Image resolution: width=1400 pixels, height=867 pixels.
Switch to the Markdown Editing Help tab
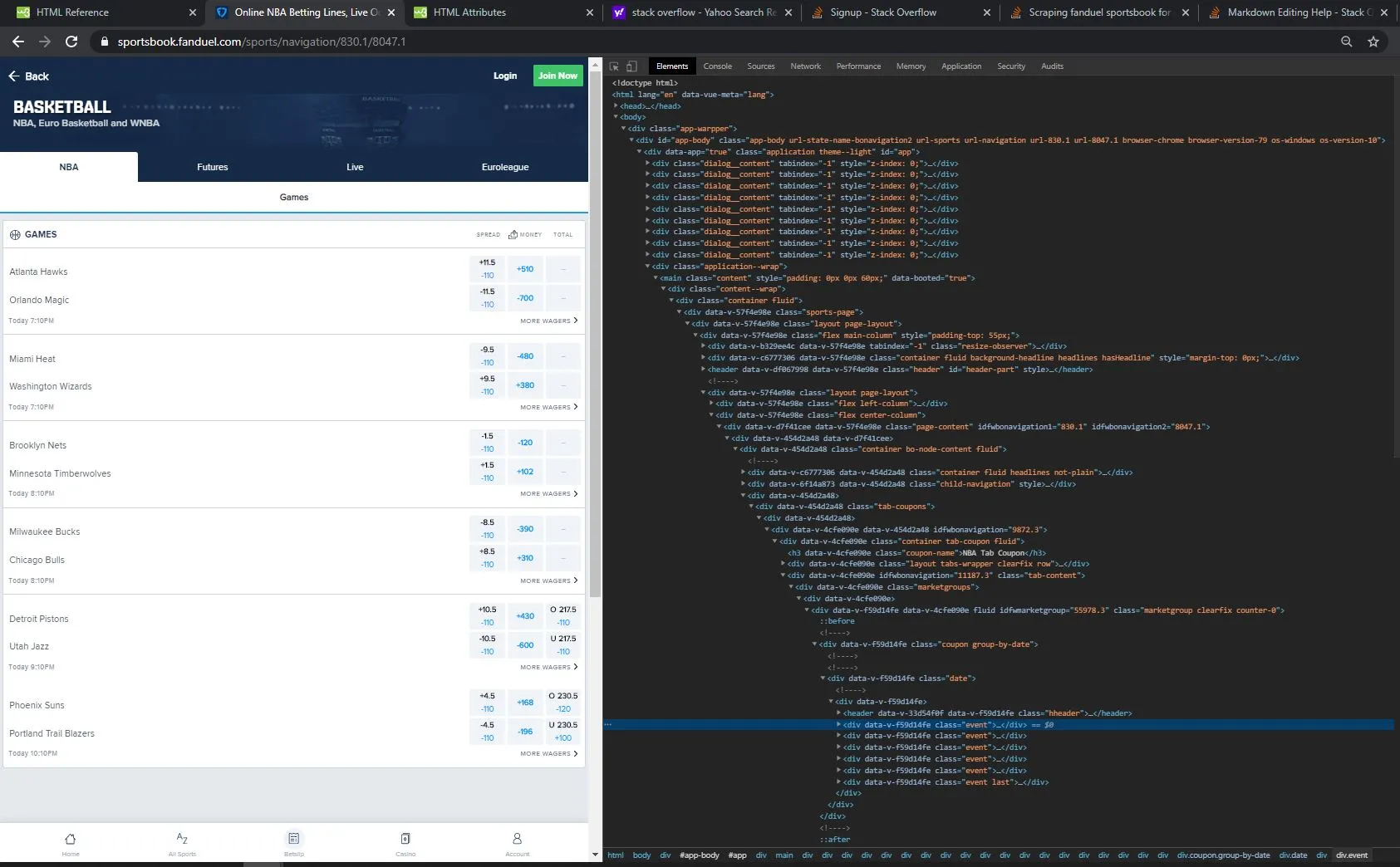click(x=1299, y=12)
